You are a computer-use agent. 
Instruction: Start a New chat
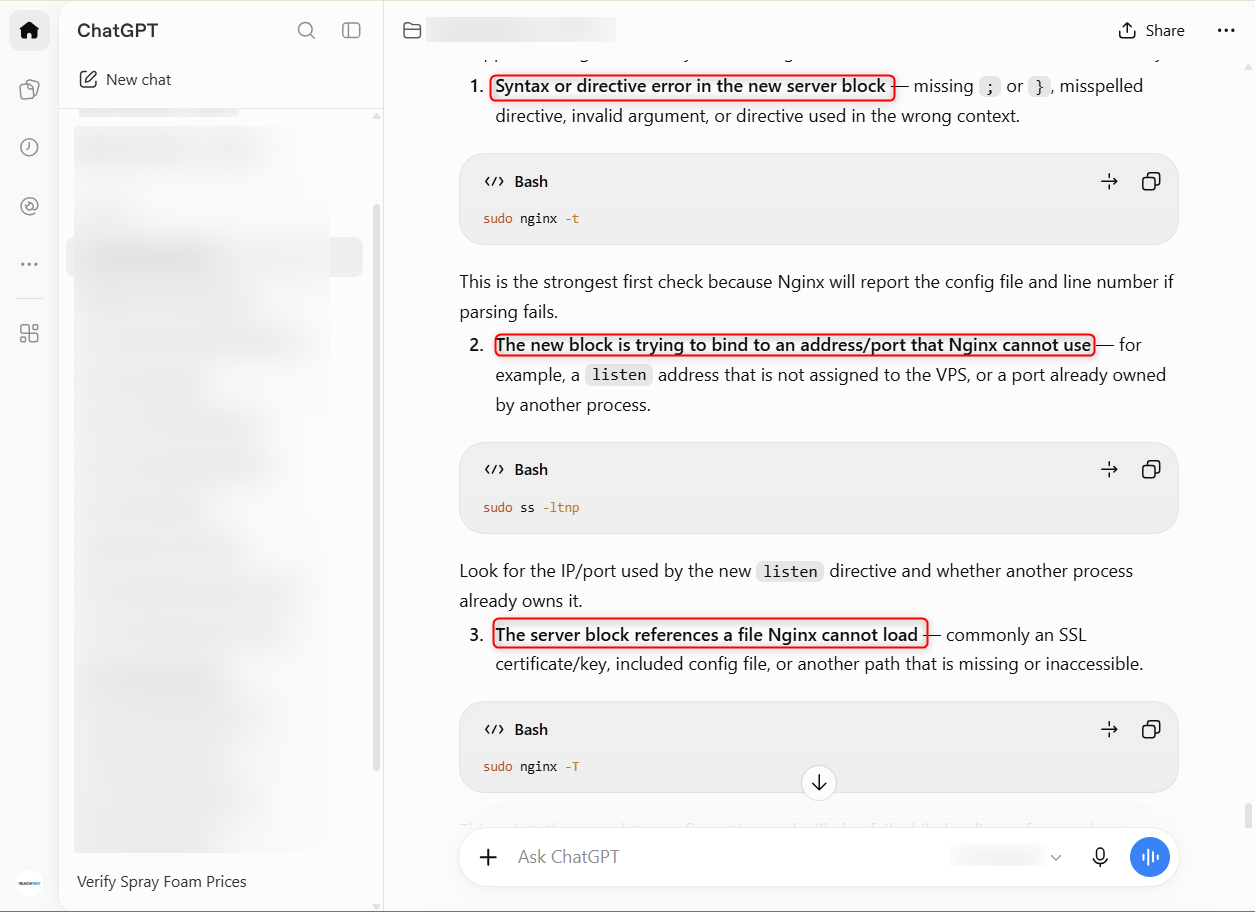(126, 80)
